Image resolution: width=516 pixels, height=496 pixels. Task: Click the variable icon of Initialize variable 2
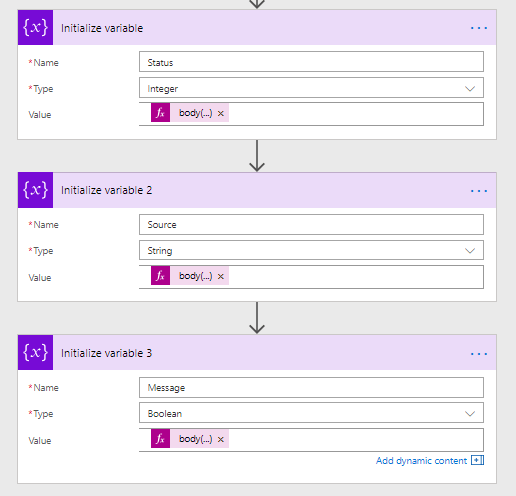(35, 190)
